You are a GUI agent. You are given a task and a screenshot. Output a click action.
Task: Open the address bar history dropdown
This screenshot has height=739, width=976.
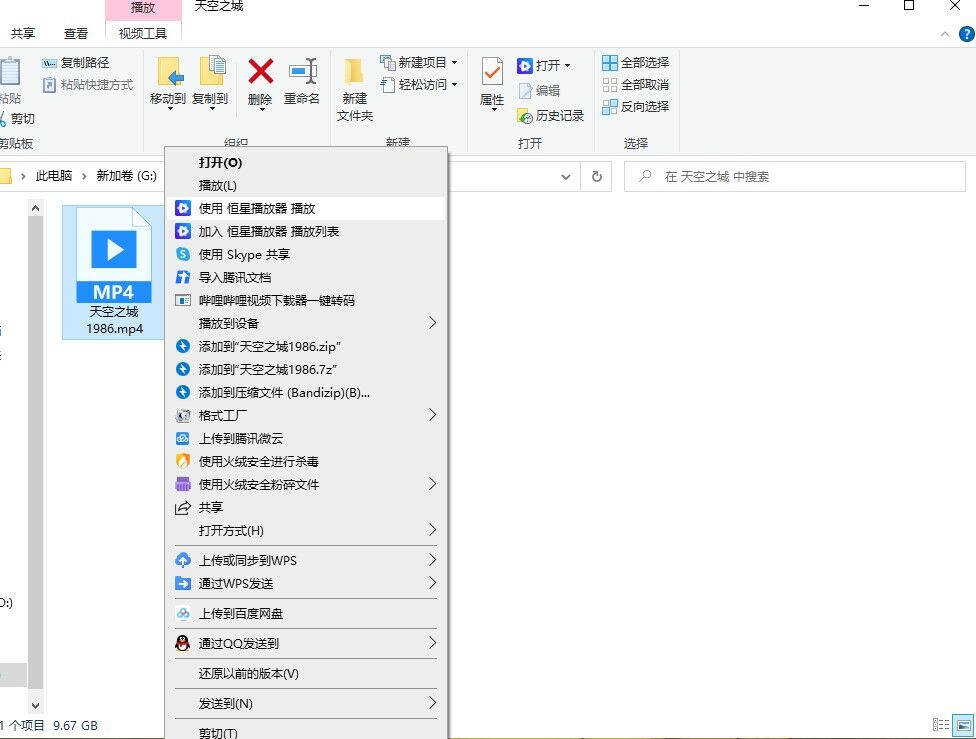point(567,177)
